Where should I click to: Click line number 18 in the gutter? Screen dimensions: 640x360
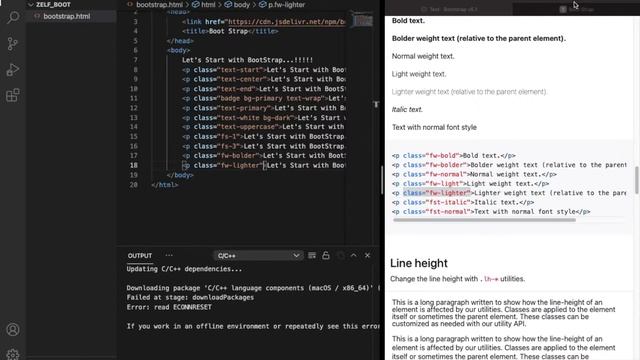(x=134, y=165)
